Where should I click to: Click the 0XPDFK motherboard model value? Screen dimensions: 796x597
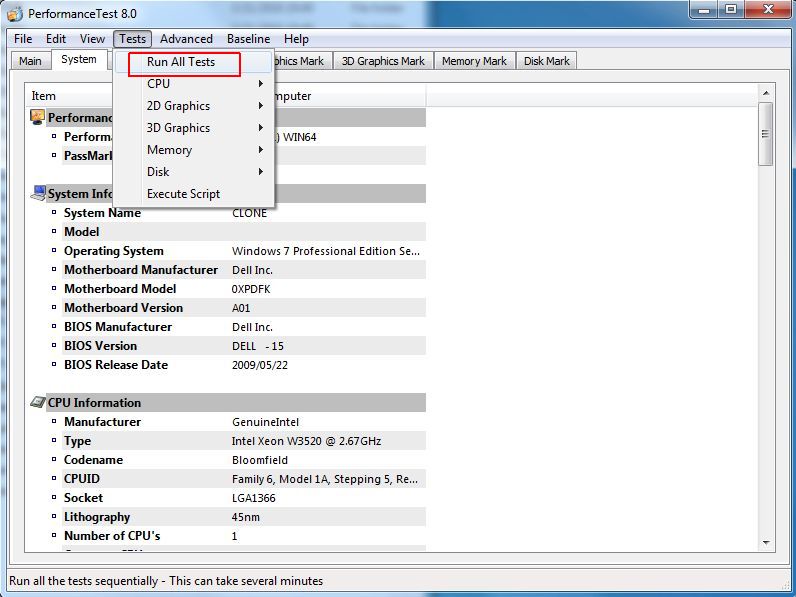[251, 289]
